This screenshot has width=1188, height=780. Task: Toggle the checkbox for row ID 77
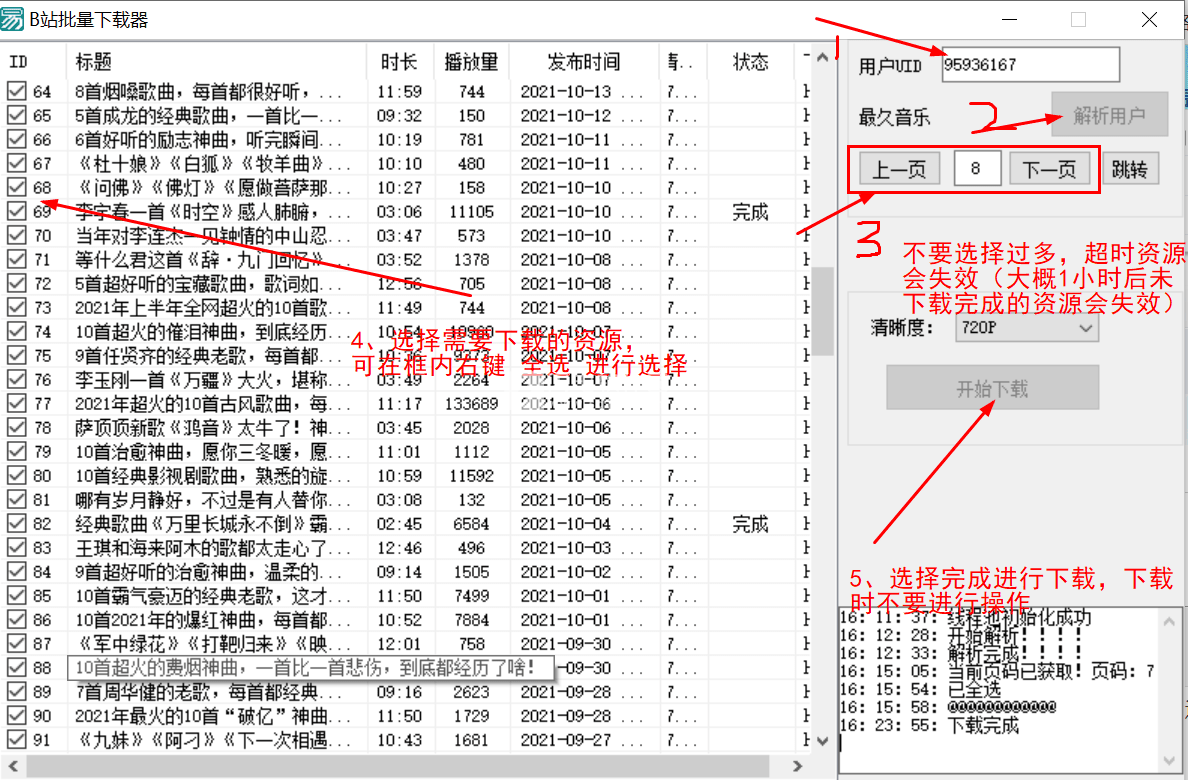(16, 403)
